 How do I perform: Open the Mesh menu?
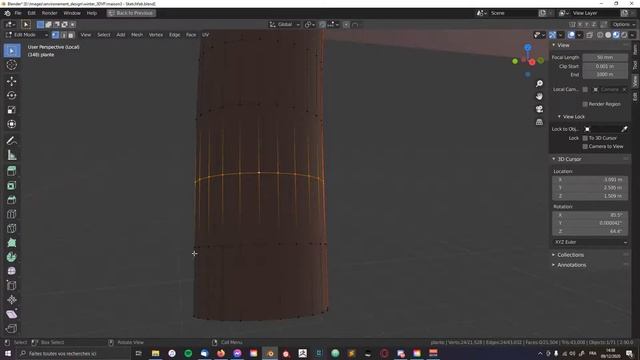coord(137,35)
